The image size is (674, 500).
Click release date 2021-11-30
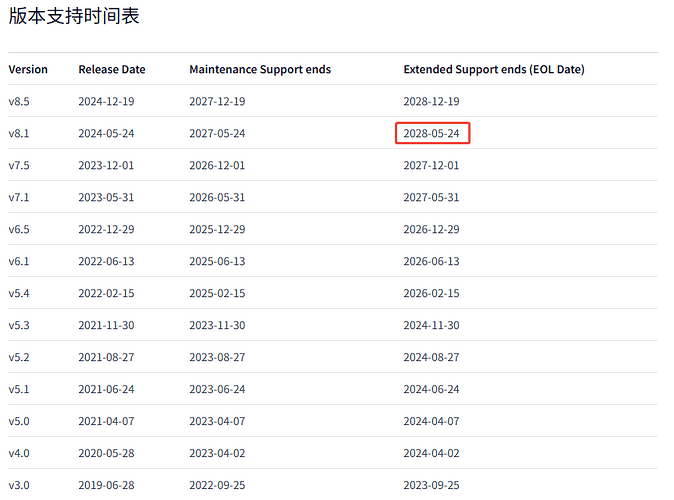pyautogui.click(x=106, y=325)
